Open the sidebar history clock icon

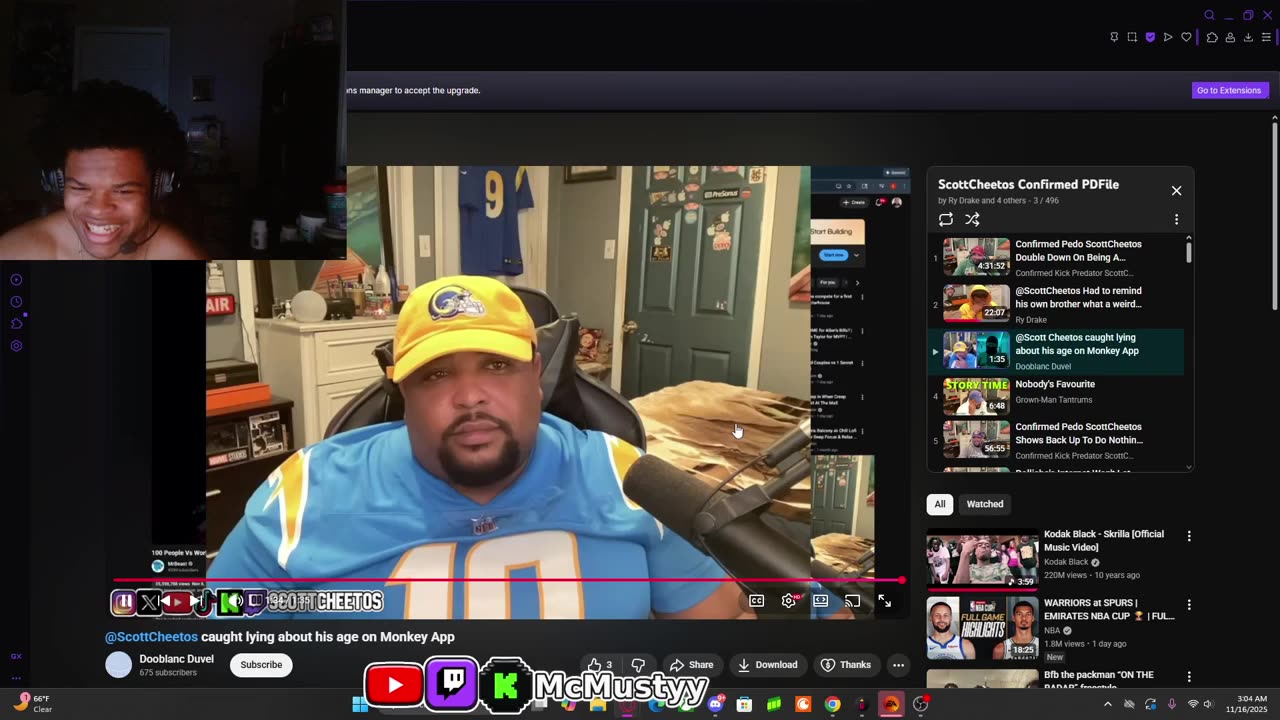tap(16, 302)
